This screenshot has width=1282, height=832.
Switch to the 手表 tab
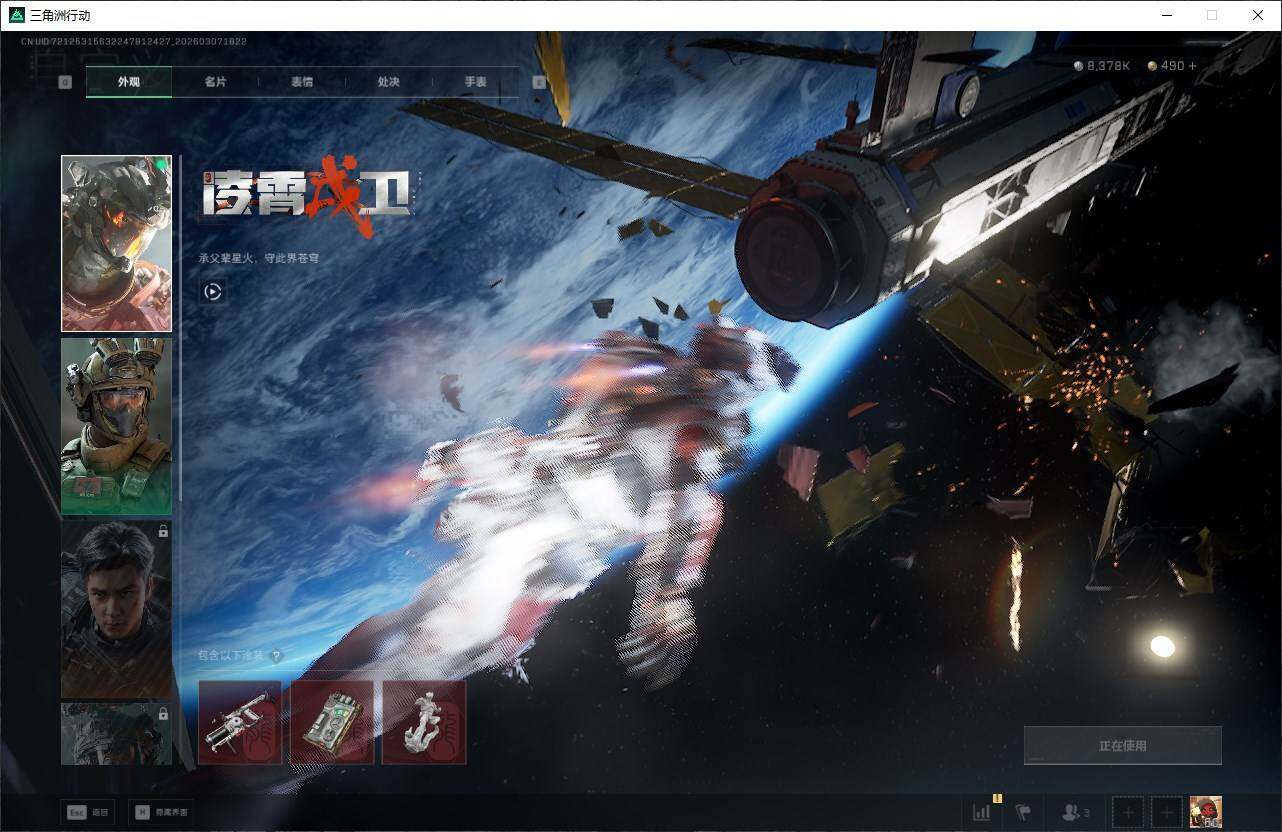click(476, 82)
